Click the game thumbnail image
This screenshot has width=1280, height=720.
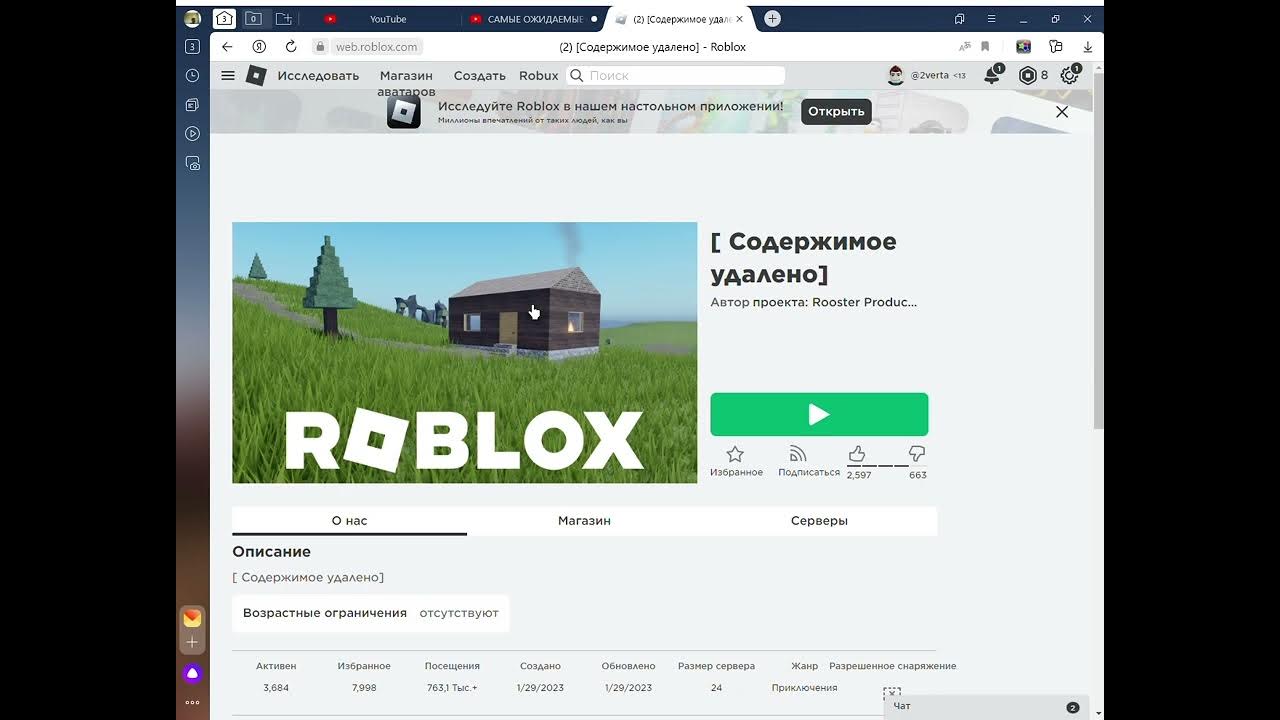coord(464,353)
